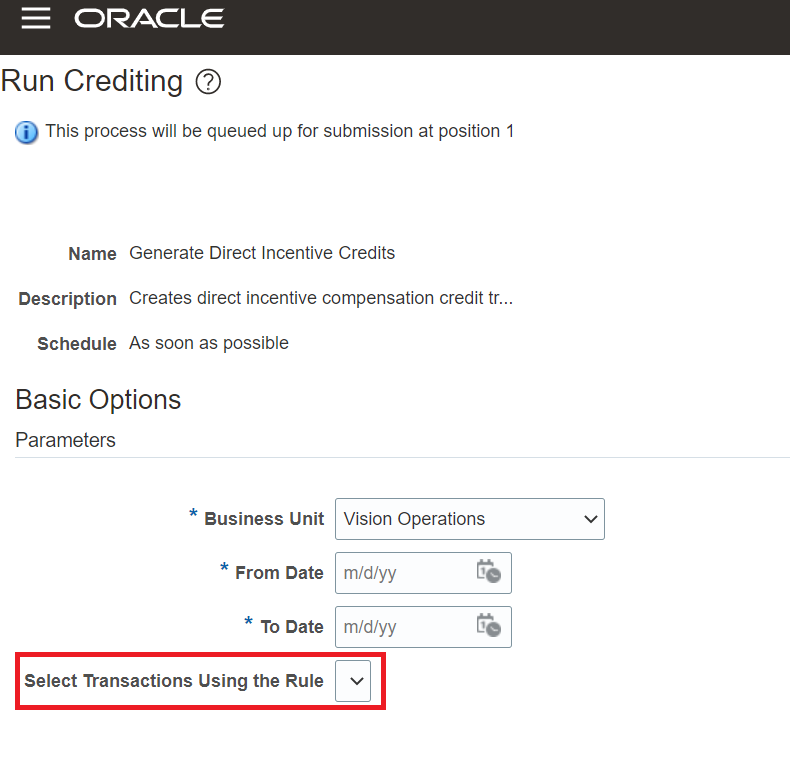Click the Generate Direct Incentive Credits name
Viewport: 790px width, 772px height.
(262, 253)
